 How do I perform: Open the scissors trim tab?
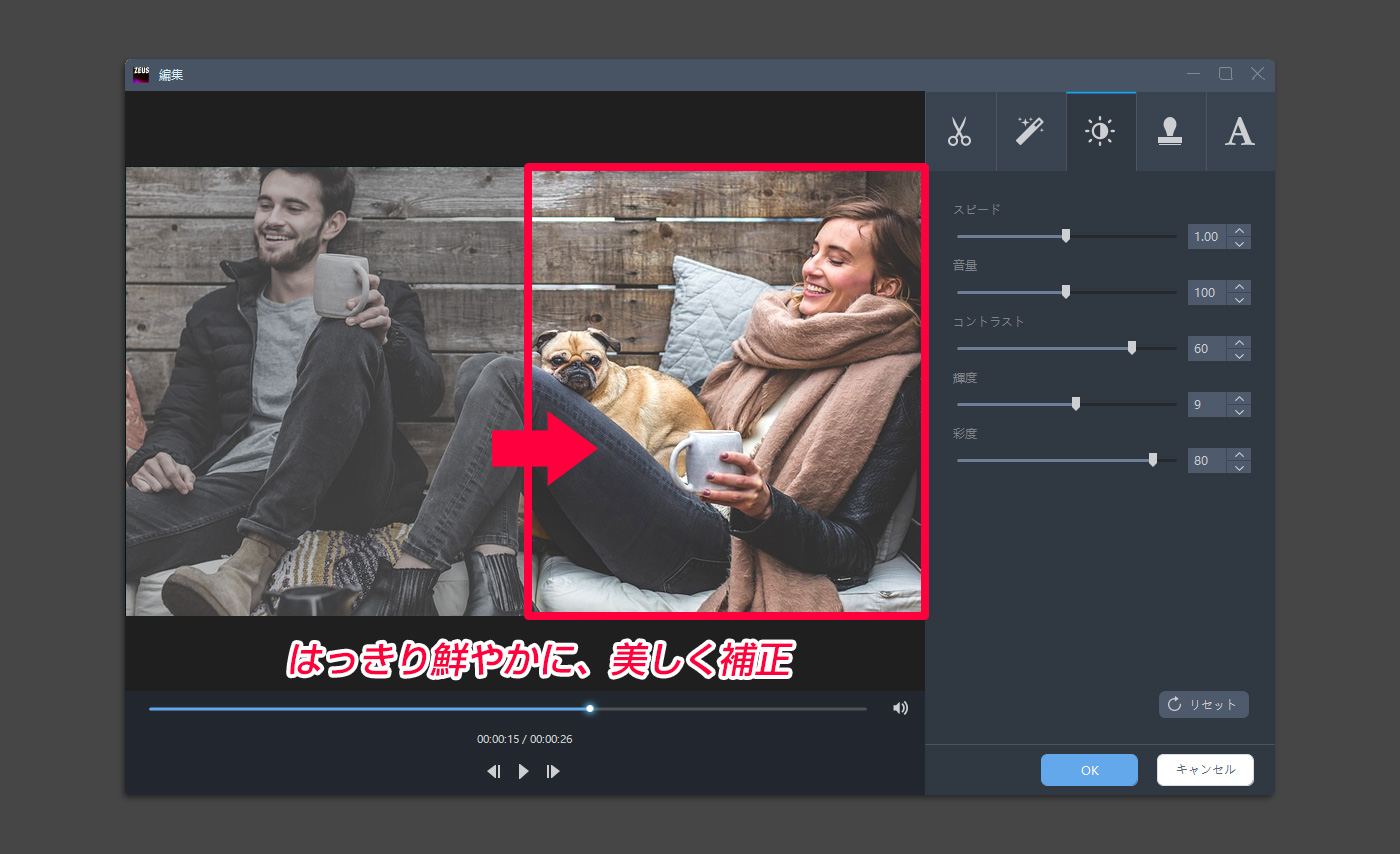click(x=960, y=132)
